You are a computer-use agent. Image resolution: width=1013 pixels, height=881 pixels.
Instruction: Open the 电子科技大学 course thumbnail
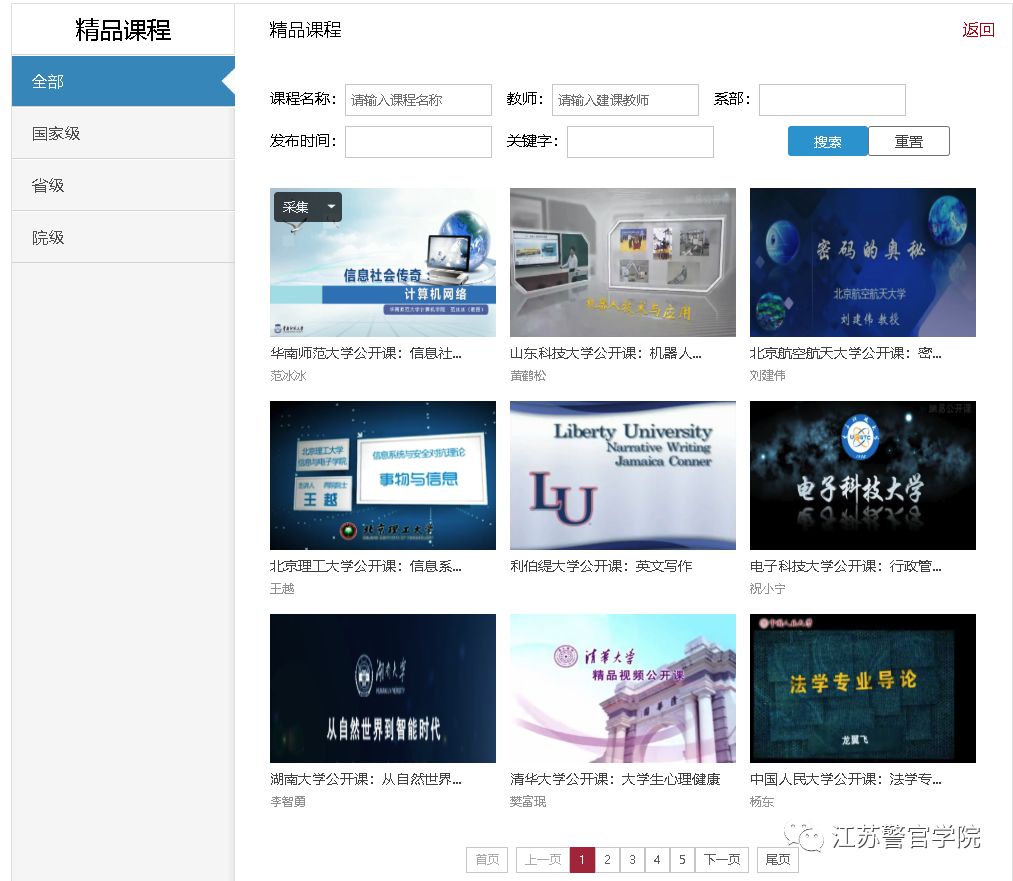coord(862,475)
